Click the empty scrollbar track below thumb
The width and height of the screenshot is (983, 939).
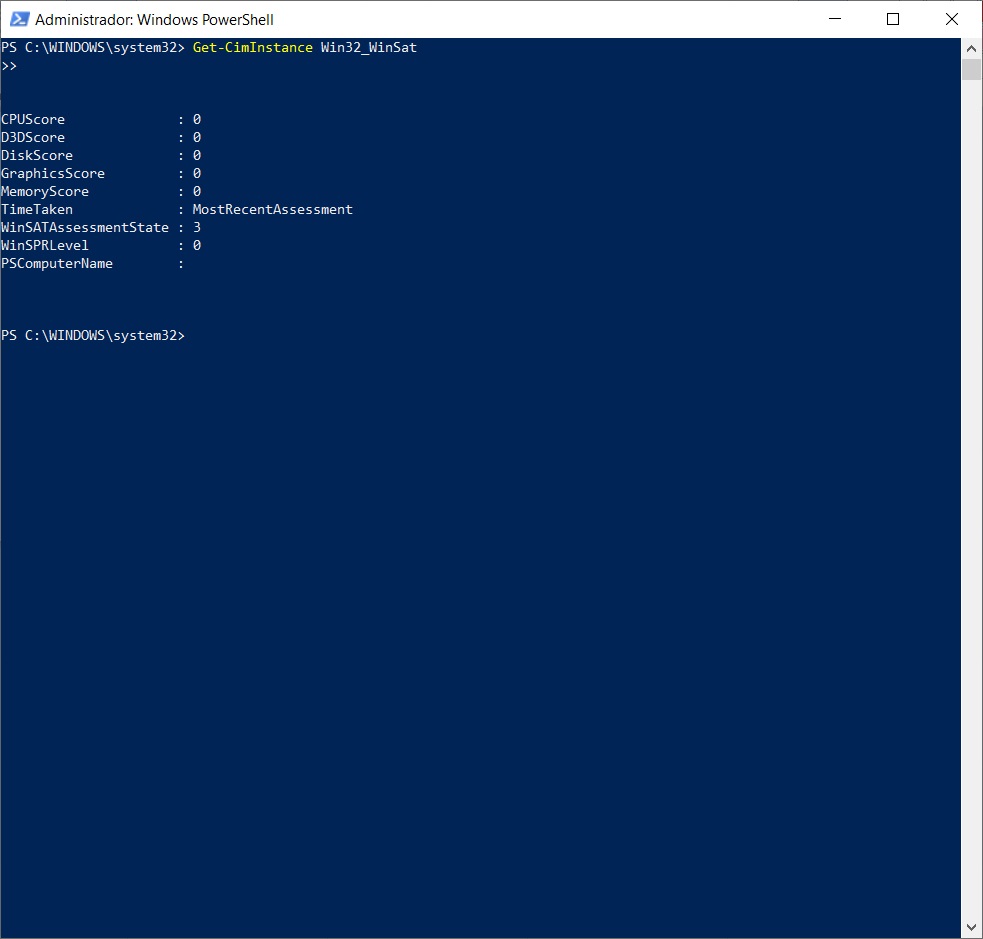971,500
